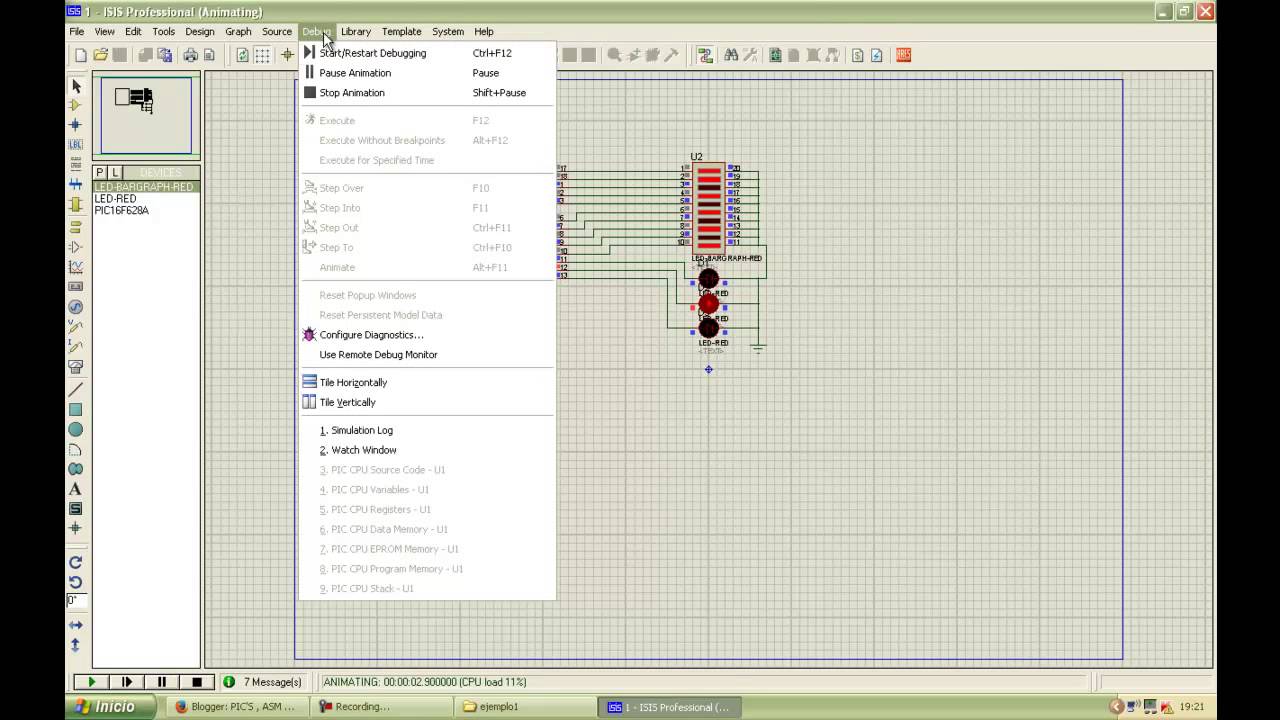The width and height of the screenshot is (1280, 720).
Task: Click the Wire Autorouter toolbar icon
Action: point(705,55)
